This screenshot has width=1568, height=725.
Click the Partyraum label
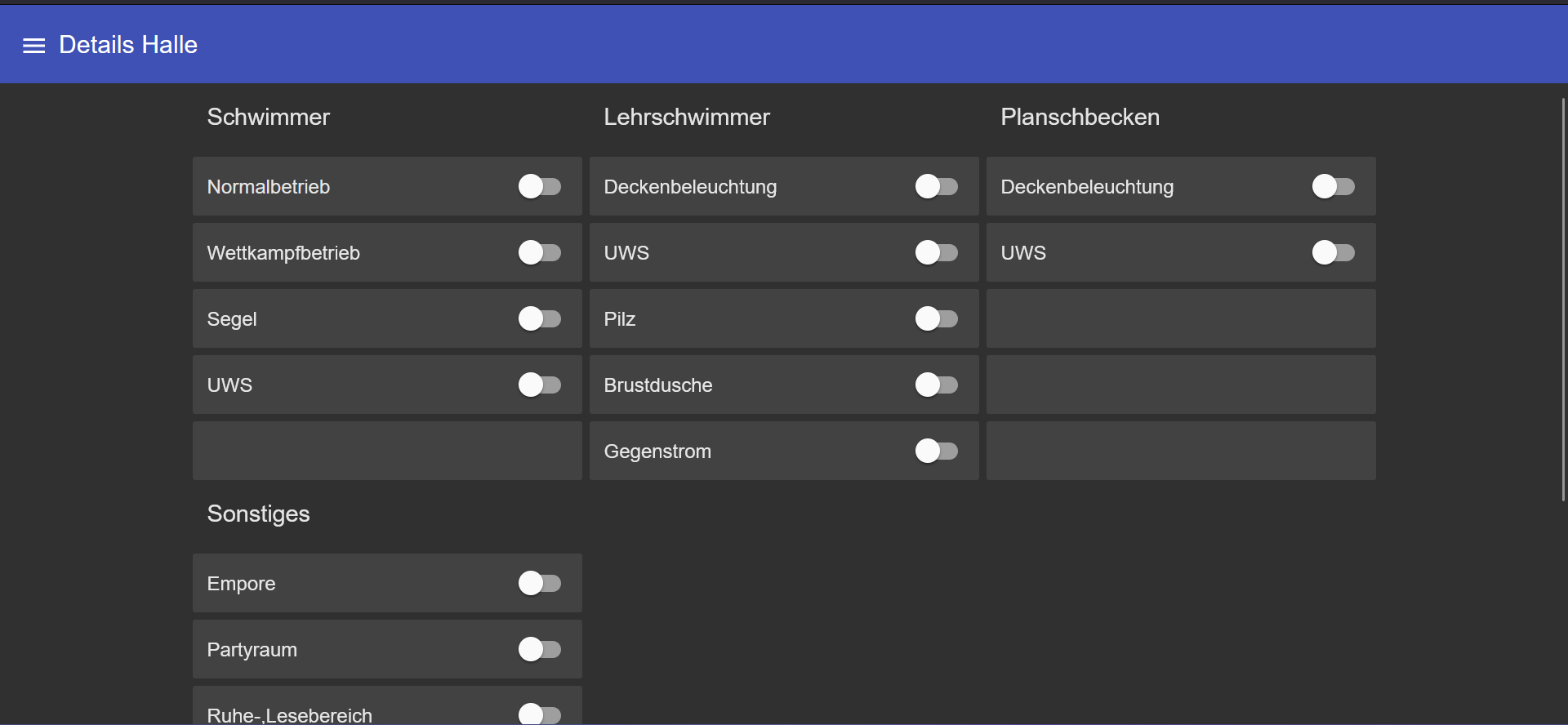click(252, 650)
